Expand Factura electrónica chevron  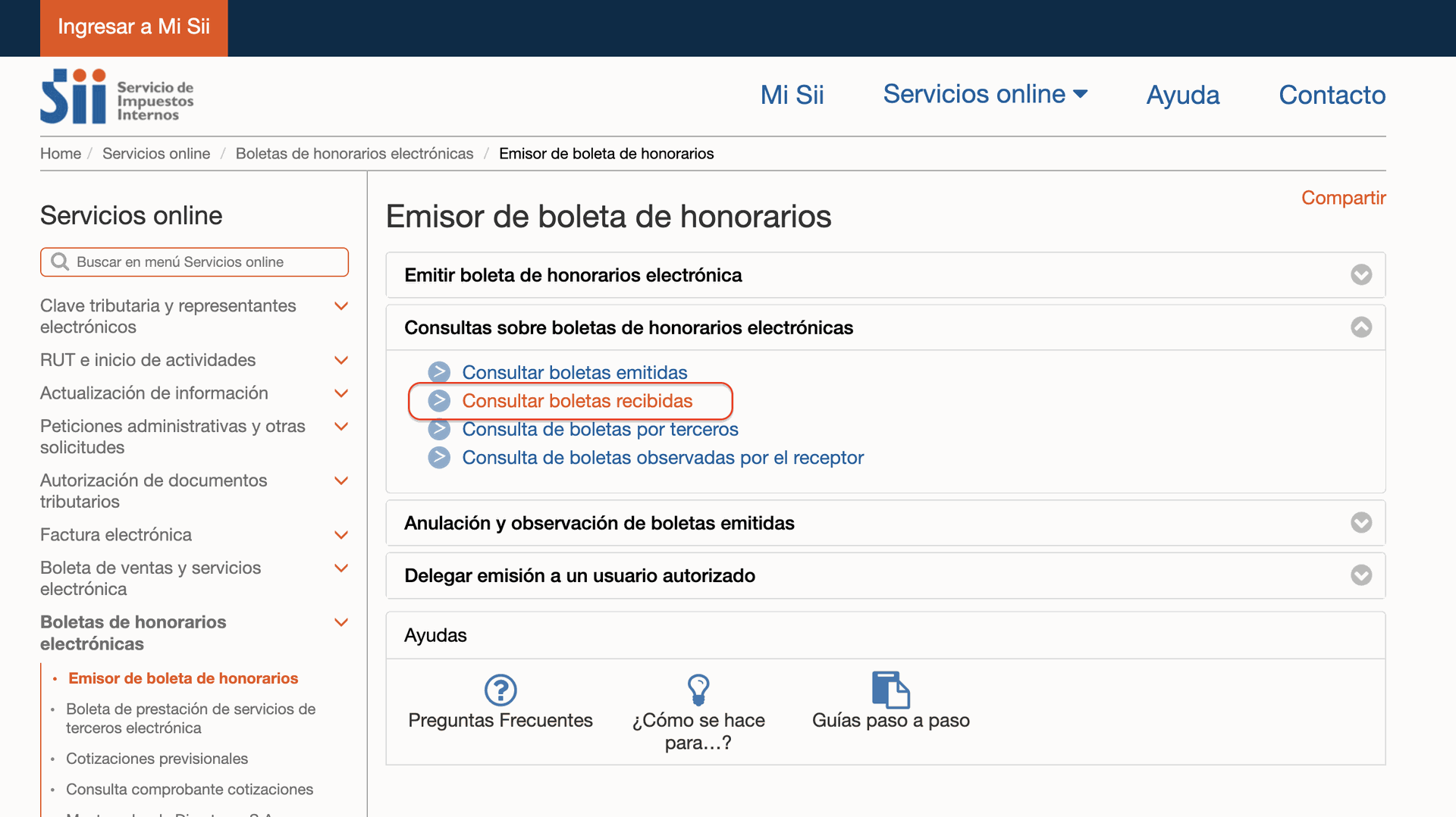coord(341,535)
